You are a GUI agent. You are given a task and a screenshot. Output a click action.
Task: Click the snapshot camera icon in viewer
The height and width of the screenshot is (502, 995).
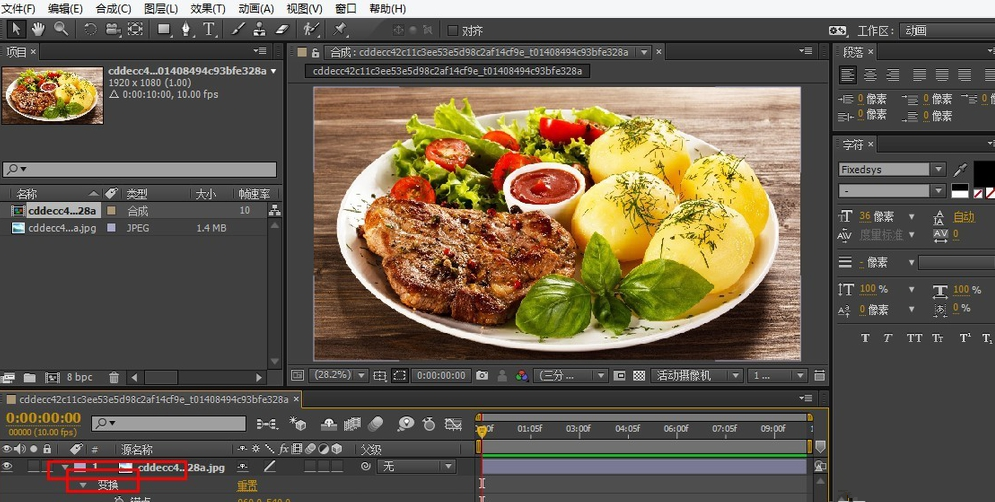482,375
